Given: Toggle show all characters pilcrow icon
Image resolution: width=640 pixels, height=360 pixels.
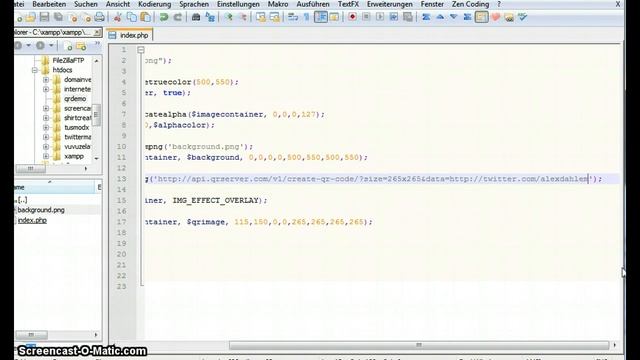Looking at the screenshot, I should 307,17.
